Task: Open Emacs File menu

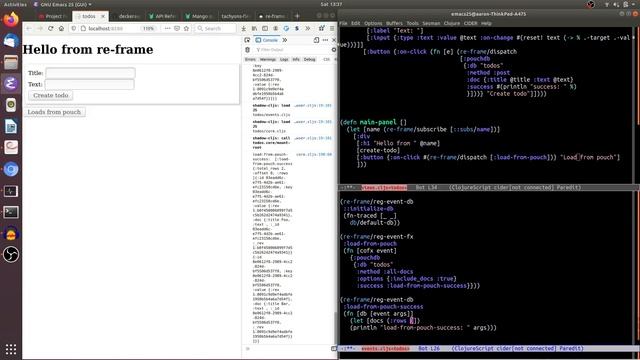Action: click(343, 23)
